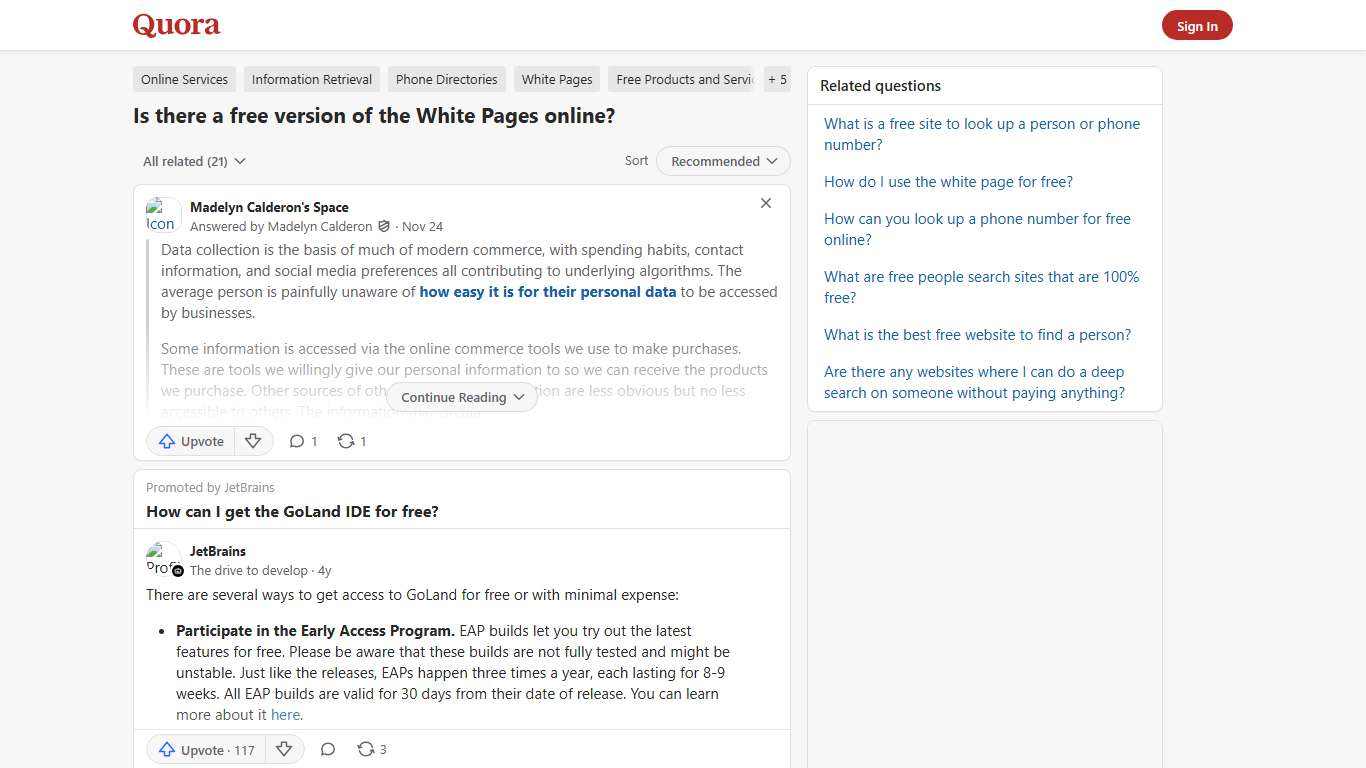Follow the "how easy it is for their personal data" link
The image size is (1366, 768).
(x=547, y=292)
